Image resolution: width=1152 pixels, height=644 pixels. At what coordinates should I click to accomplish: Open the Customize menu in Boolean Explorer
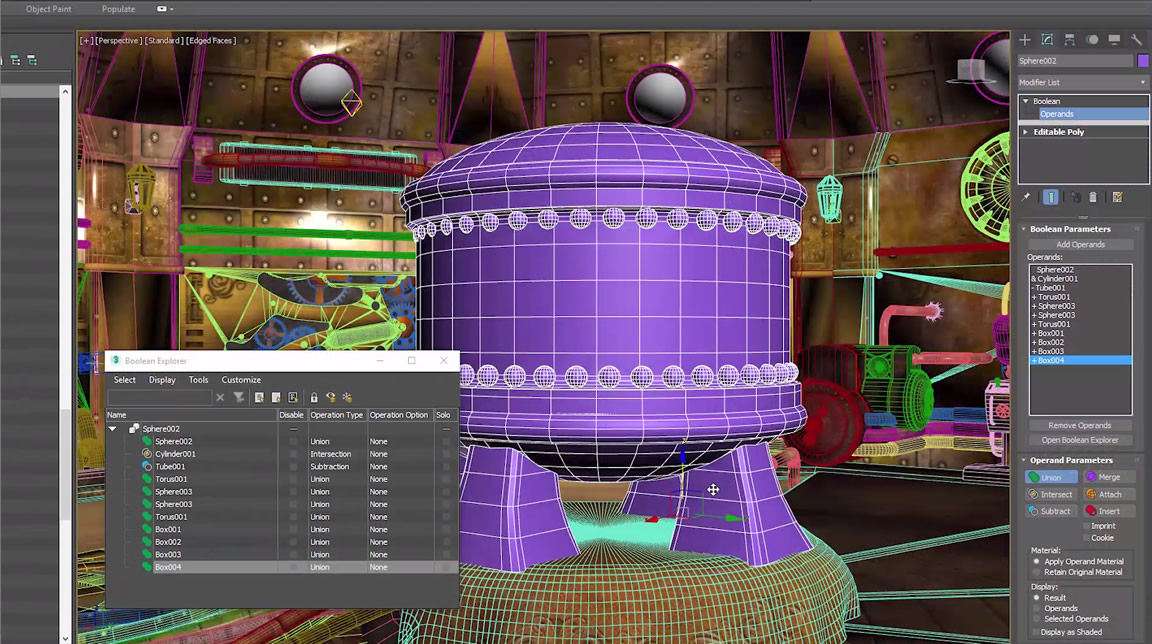coord(241,380)
